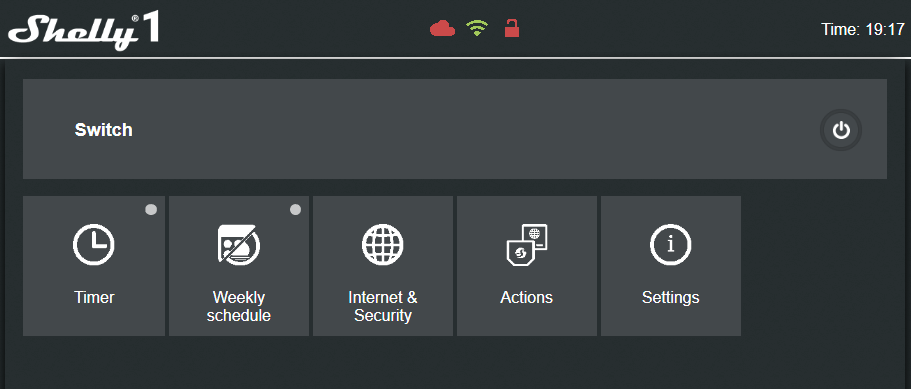Open the Actions icon
This screenshot has width=911, height=389.
coord(526,245)
